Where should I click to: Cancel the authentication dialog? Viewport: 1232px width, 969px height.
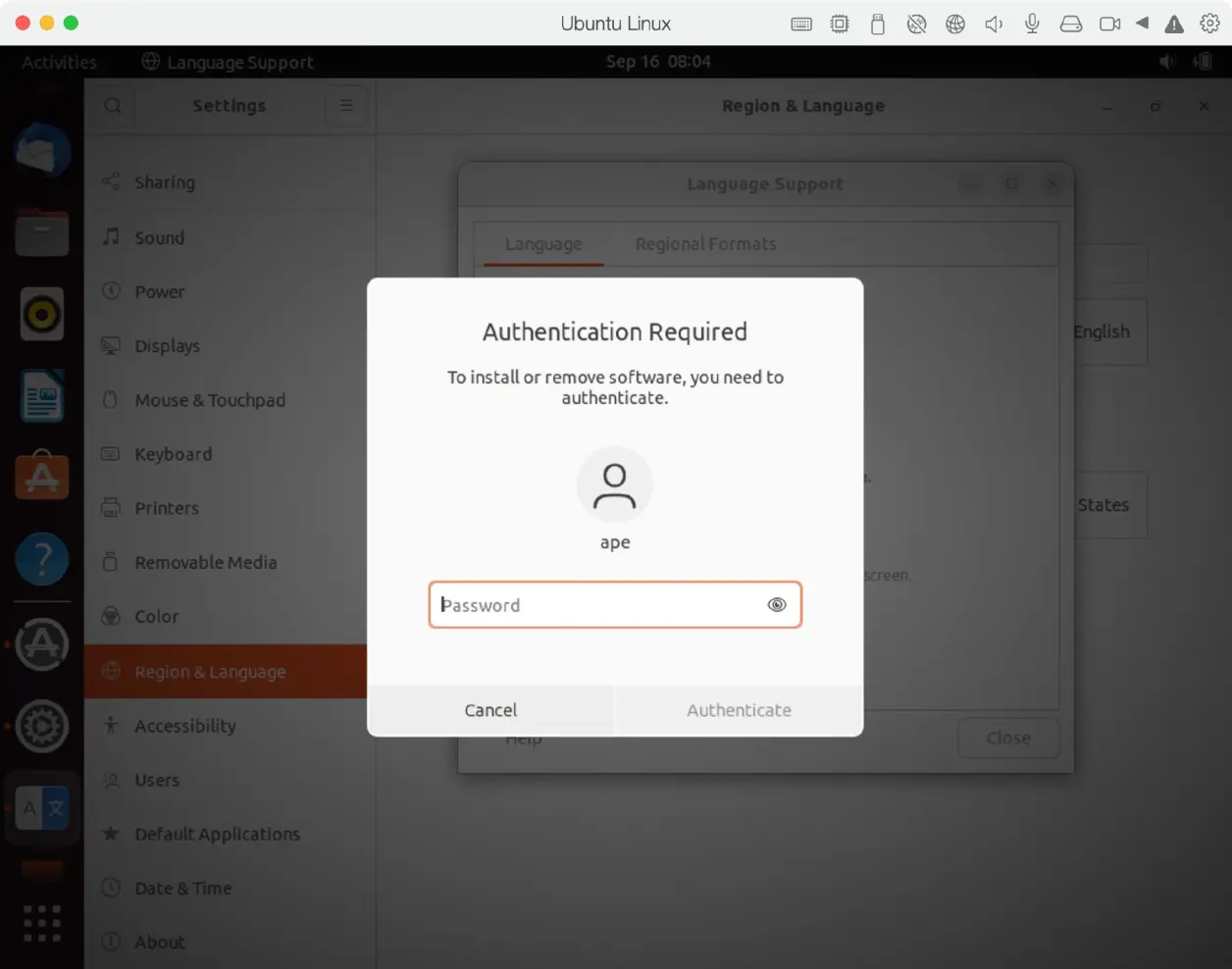[x=490, y=710]
